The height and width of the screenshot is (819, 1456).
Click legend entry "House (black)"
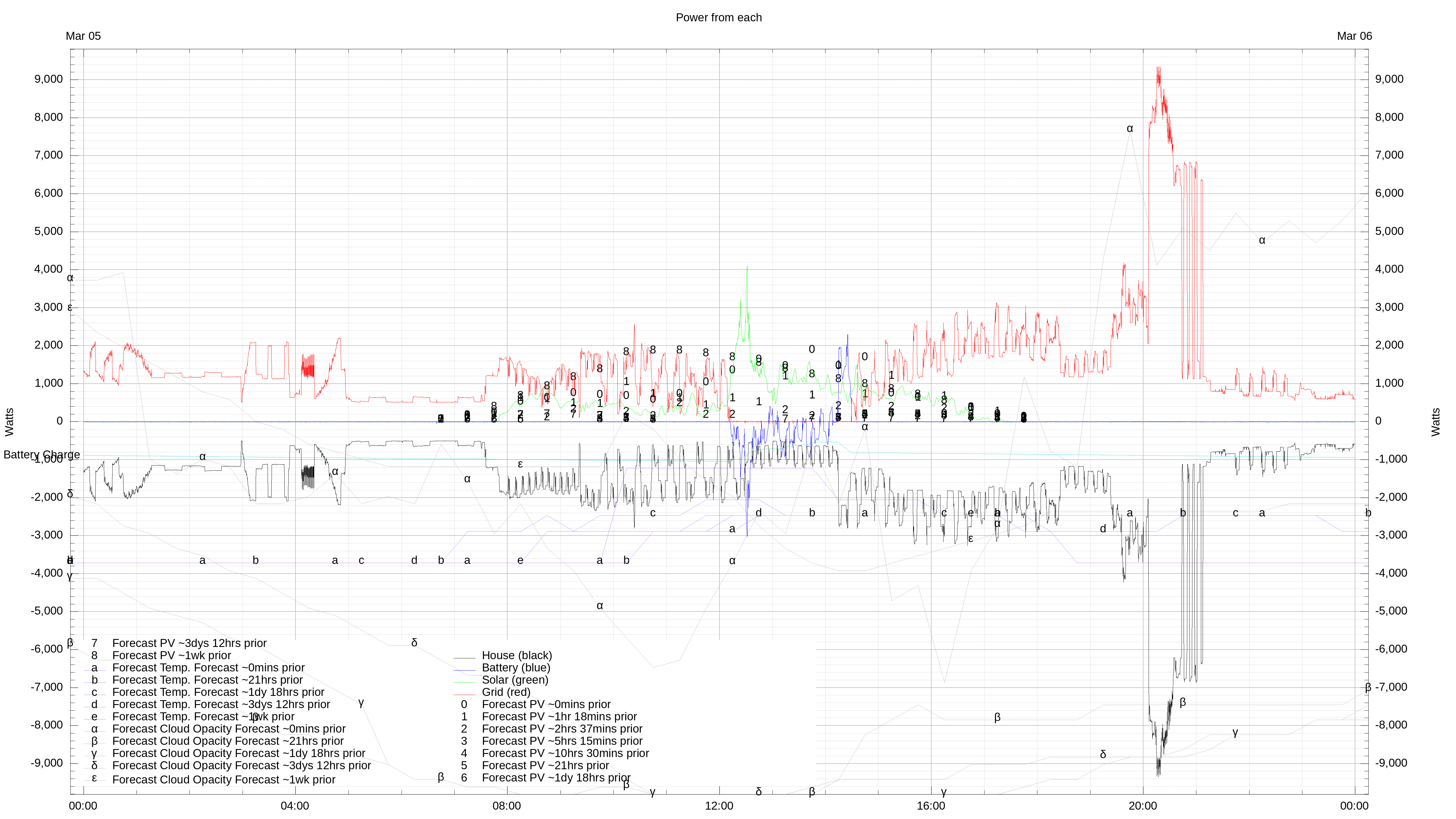click(x=517, y=656)
